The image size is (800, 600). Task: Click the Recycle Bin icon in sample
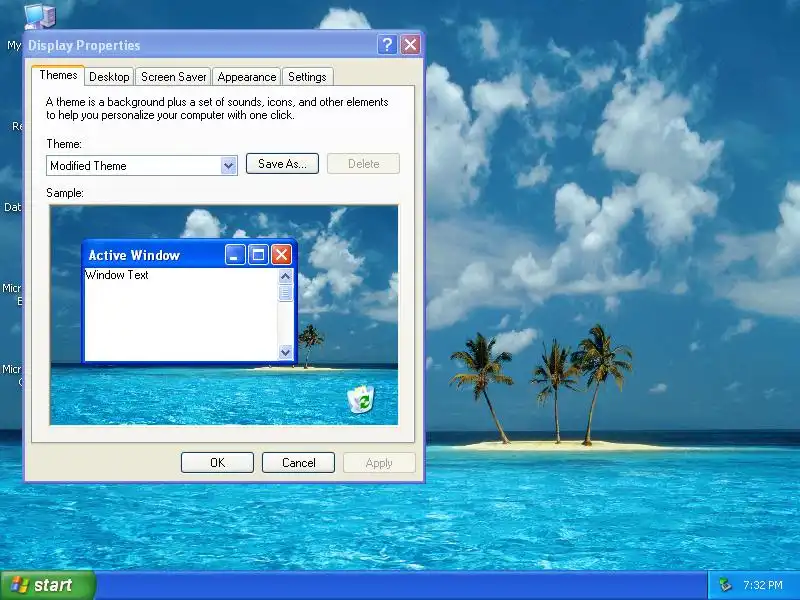click(x=361, y=399)
